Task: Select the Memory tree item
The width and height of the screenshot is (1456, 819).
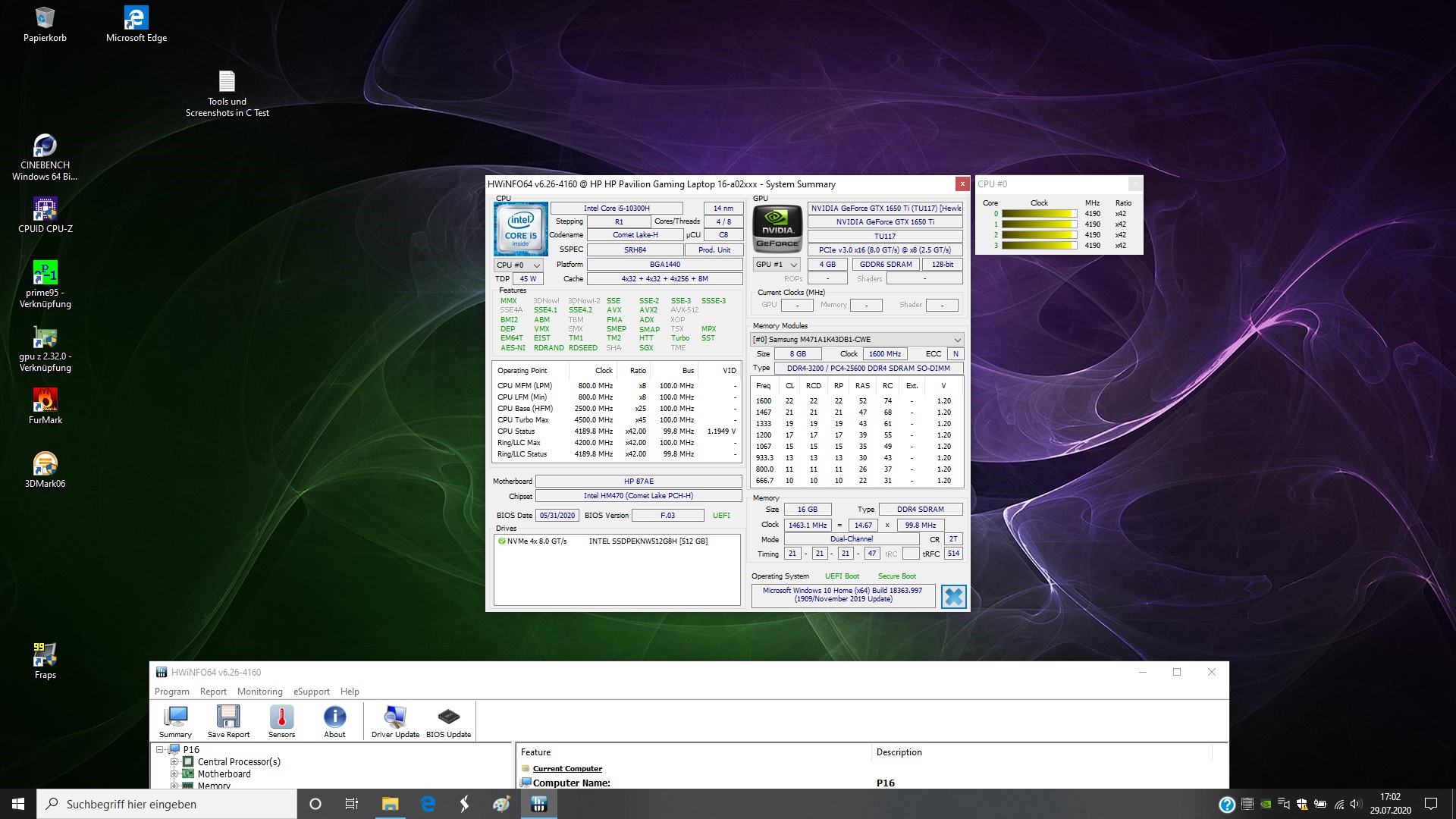Action: pyautogui.click(x=214, y=785)
